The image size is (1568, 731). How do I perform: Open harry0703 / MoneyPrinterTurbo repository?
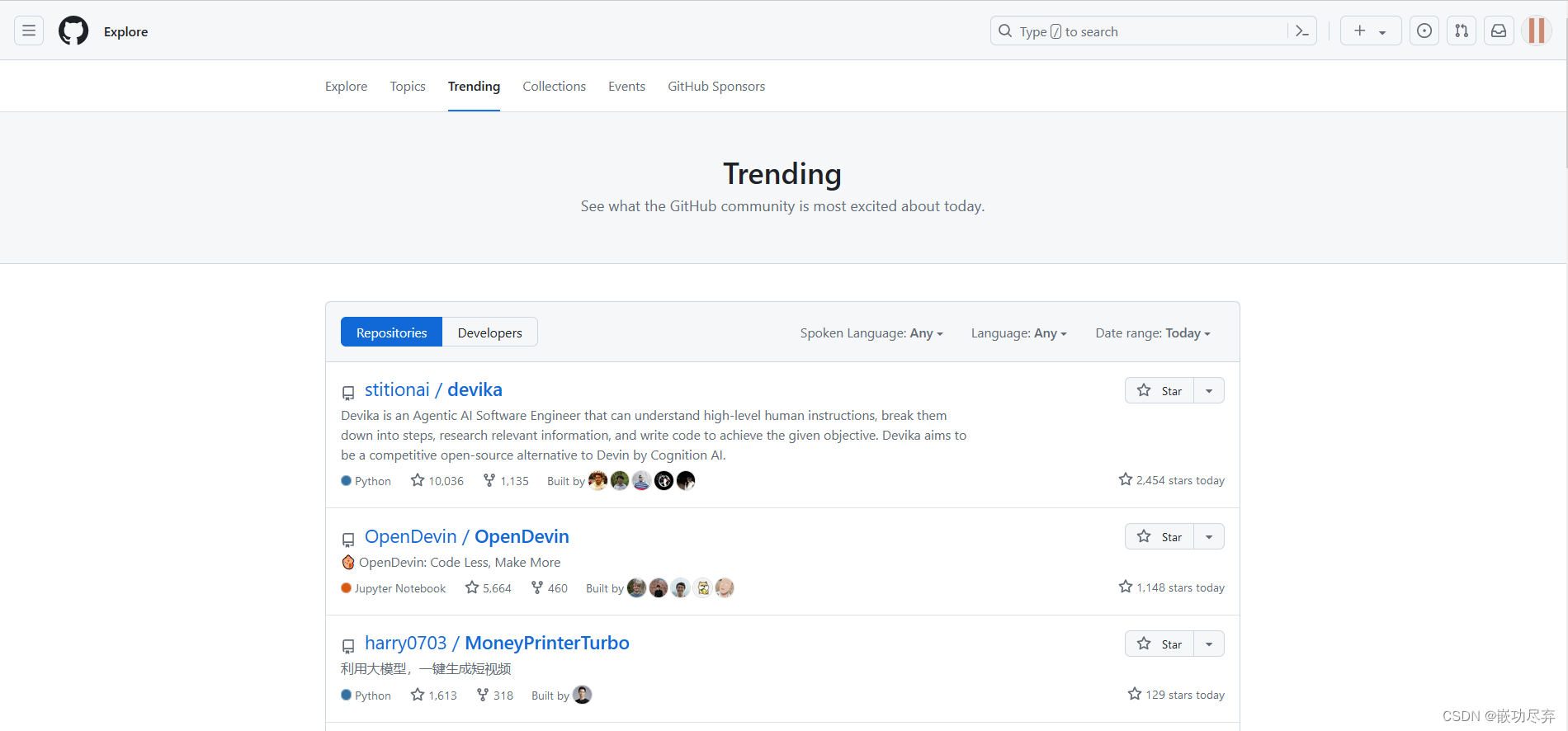tap(497, 643)
